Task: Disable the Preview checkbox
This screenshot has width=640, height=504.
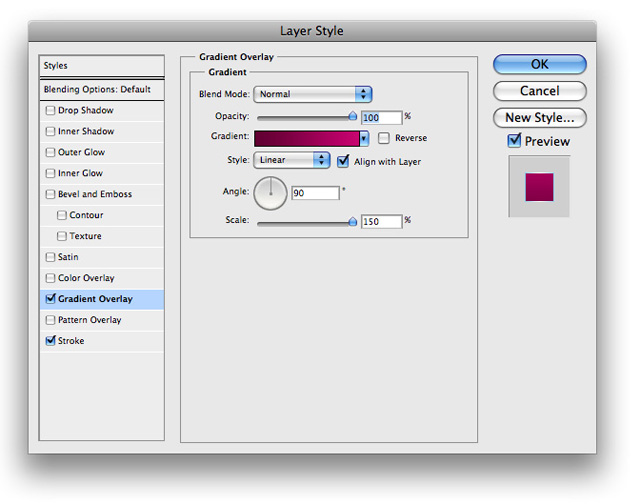Action: click(x=514, y=140)
